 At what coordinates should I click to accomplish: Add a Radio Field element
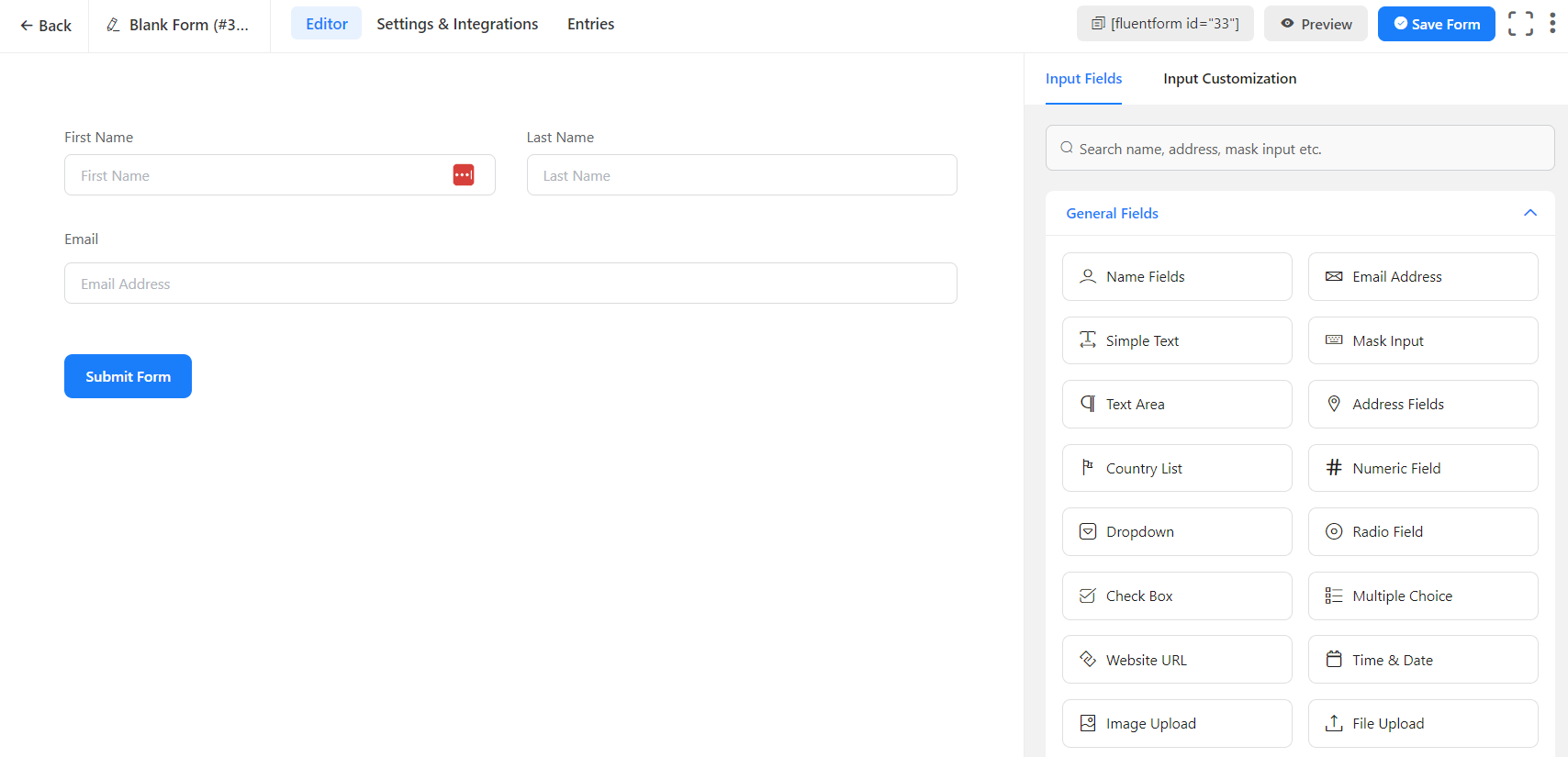click(1423, 532)
